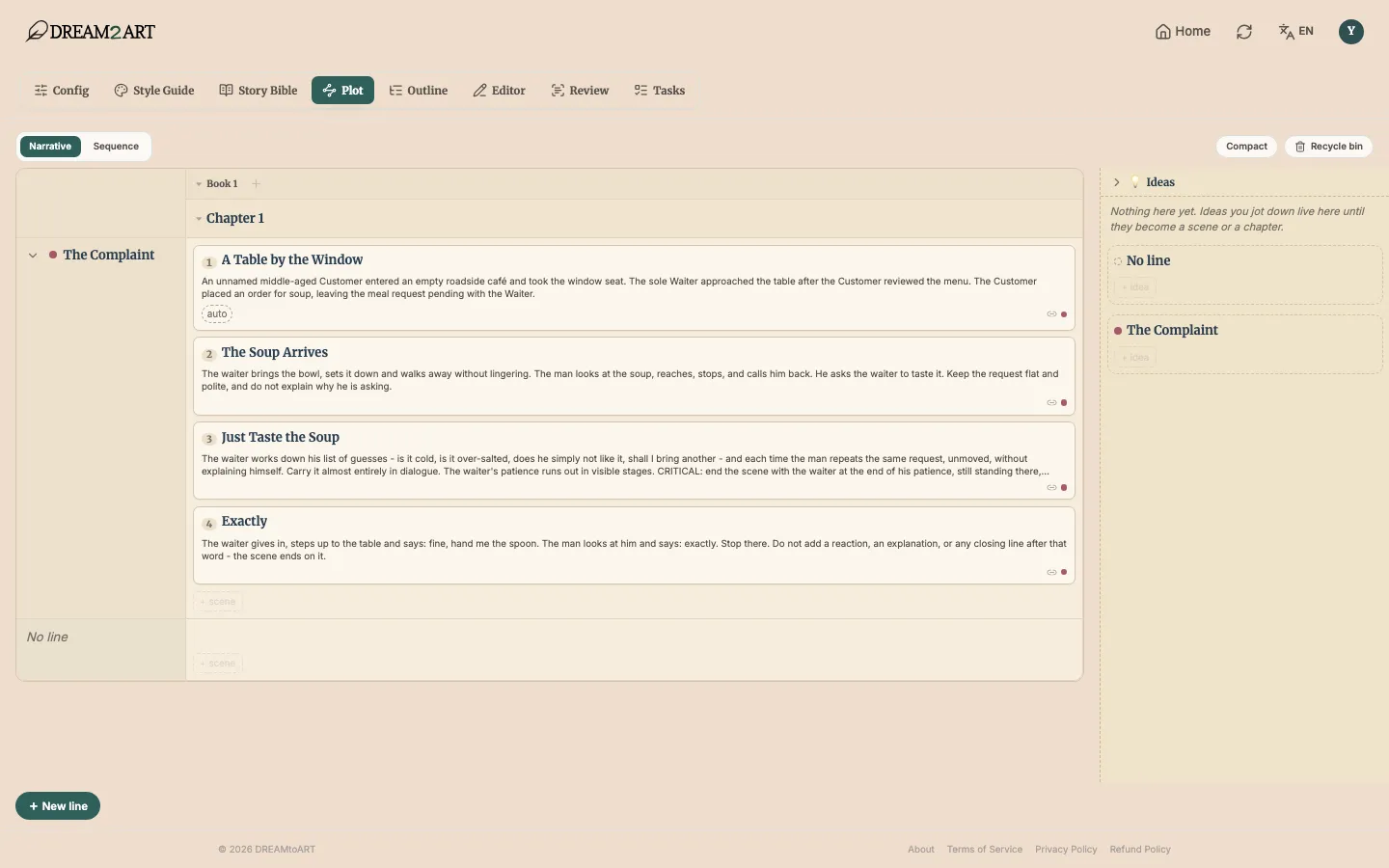Open scene titled Exactly
Image resolution: width=1389 pixels, height=868 pixels.
click(244, 522)
